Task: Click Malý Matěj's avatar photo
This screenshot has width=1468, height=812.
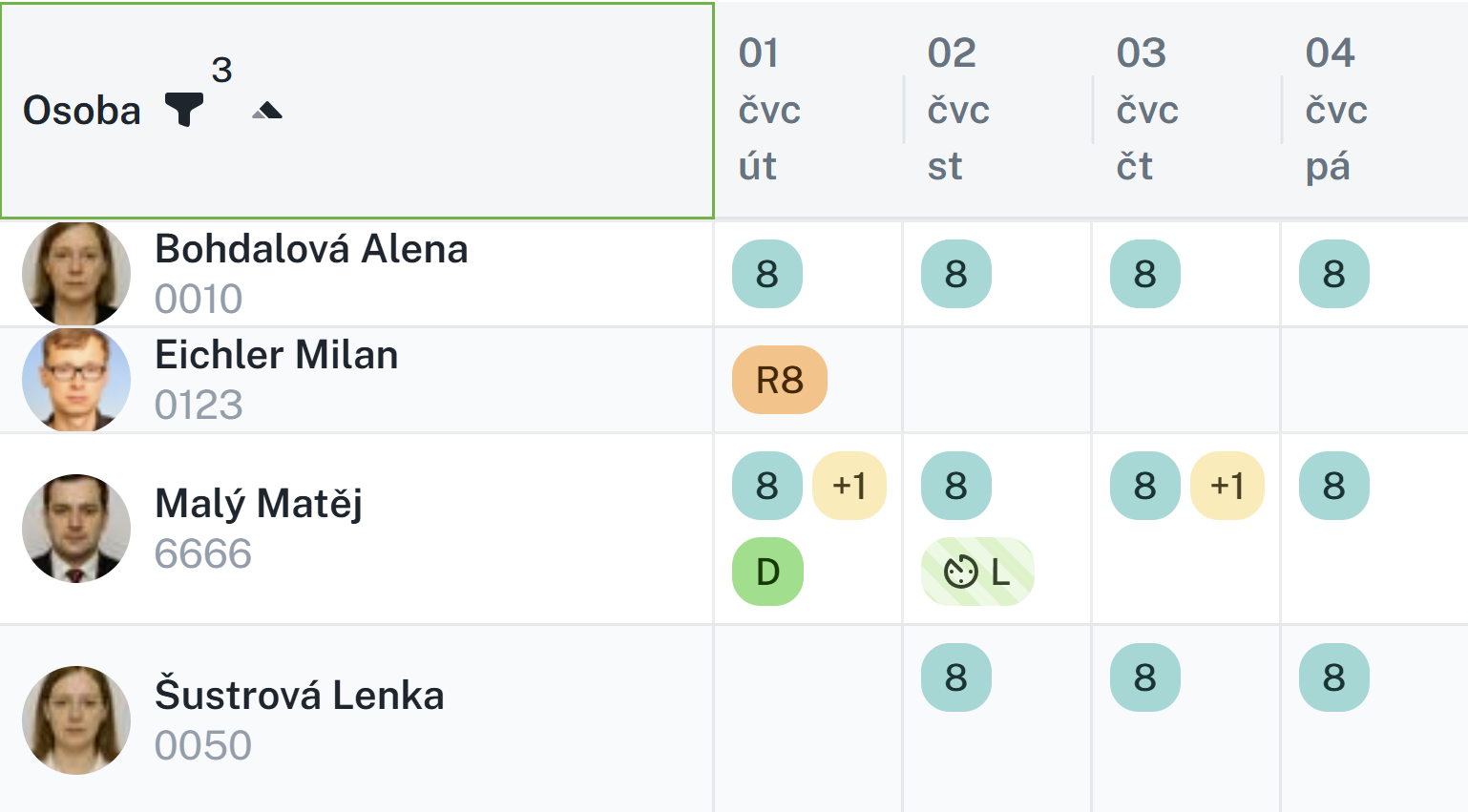Action: pos(76,529)
